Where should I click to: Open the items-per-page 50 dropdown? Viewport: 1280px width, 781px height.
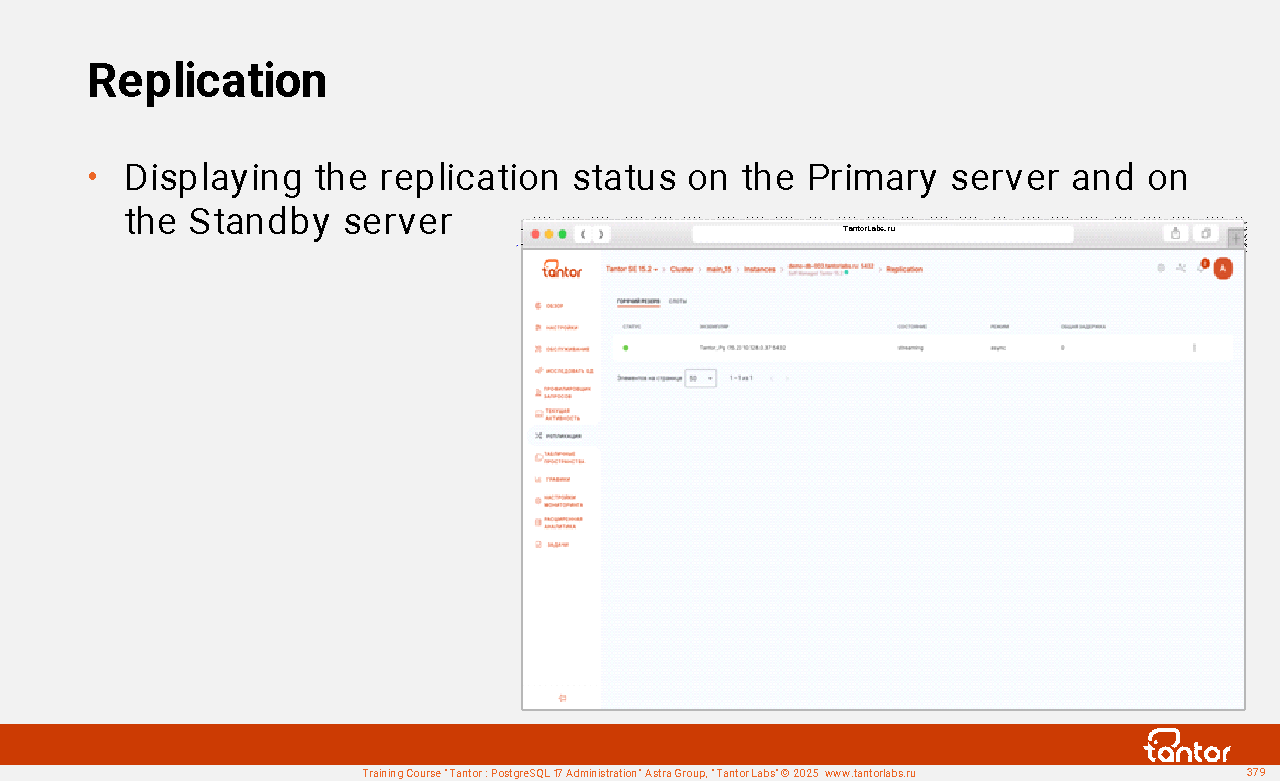pos(700,378)
